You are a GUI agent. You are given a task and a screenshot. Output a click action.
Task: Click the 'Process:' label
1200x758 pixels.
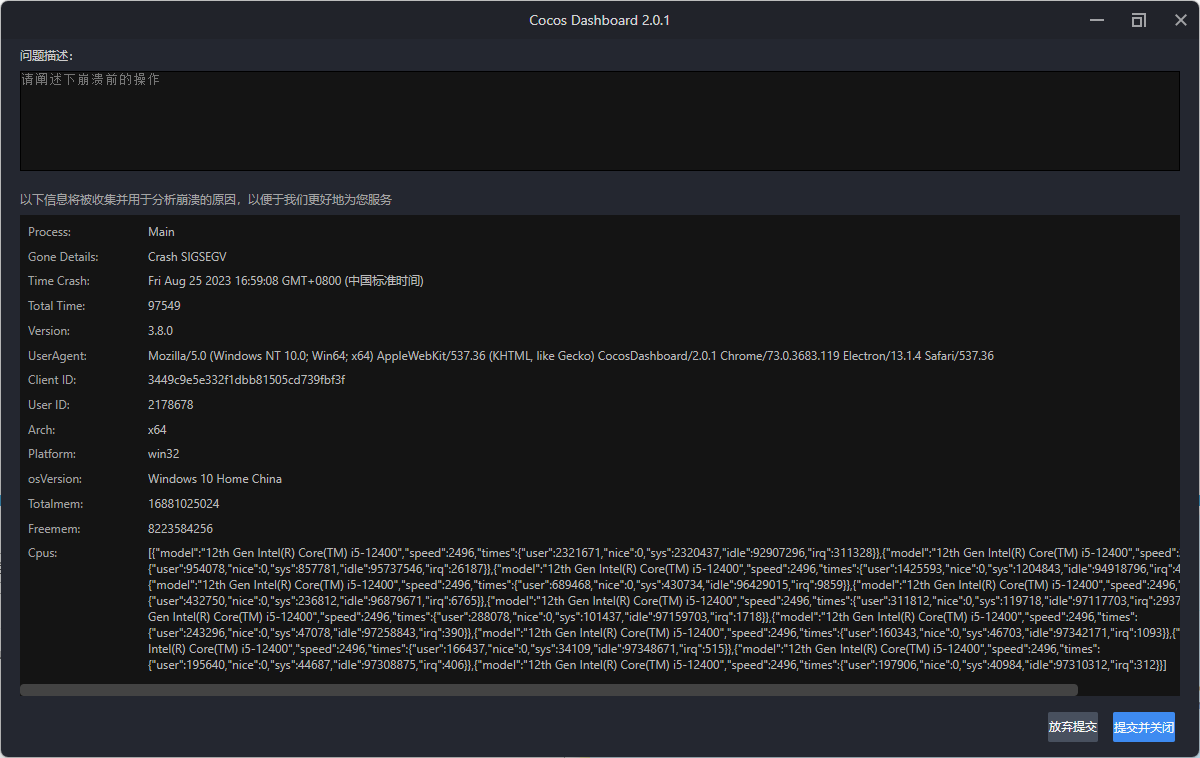pyautogui.click(x=50, y=232)
